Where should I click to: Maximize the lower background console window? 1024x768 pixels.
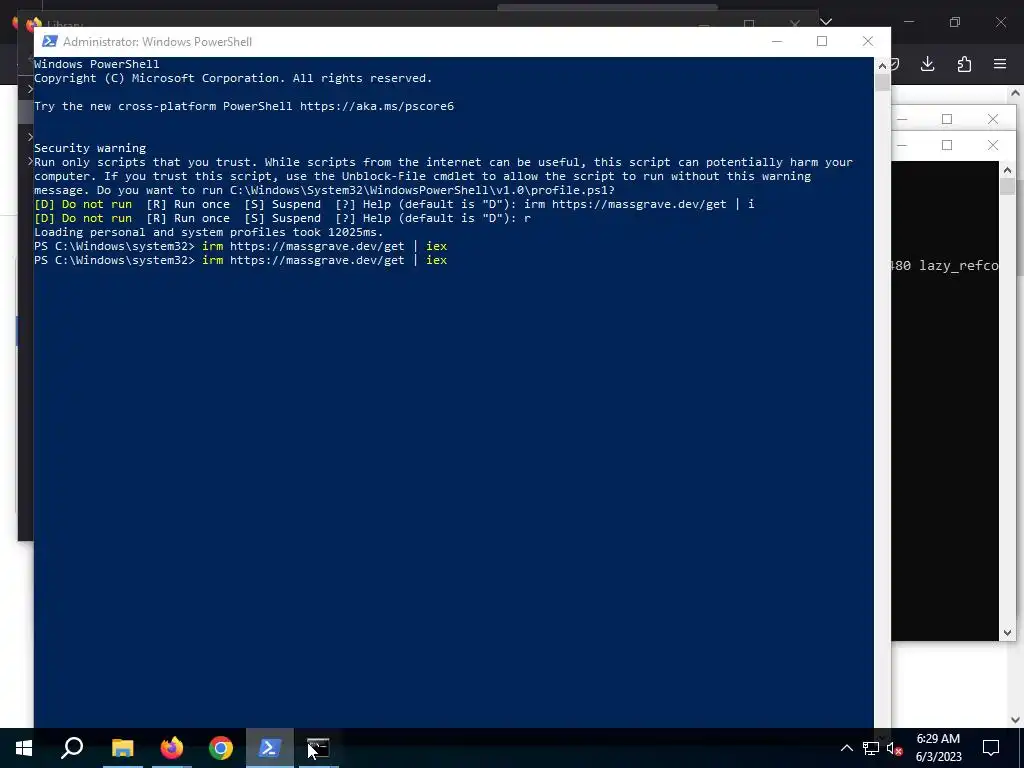(x=947, y=145)
